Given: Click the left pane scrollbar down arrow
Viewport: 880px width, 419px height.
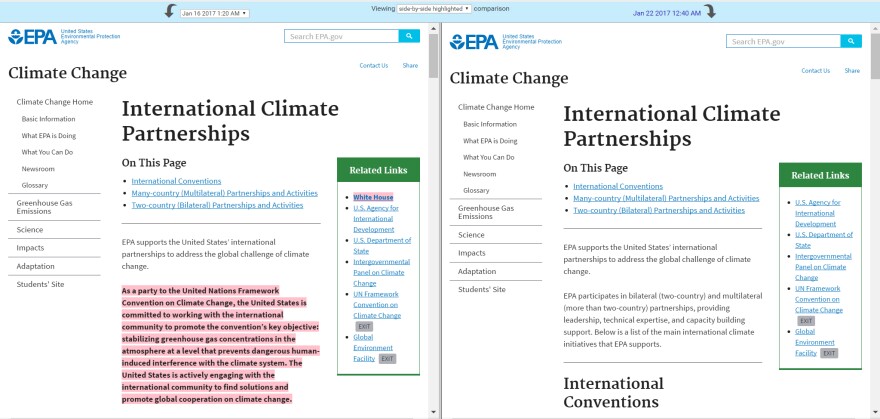Looking at the screenshot, I should [x=433, y=413].
